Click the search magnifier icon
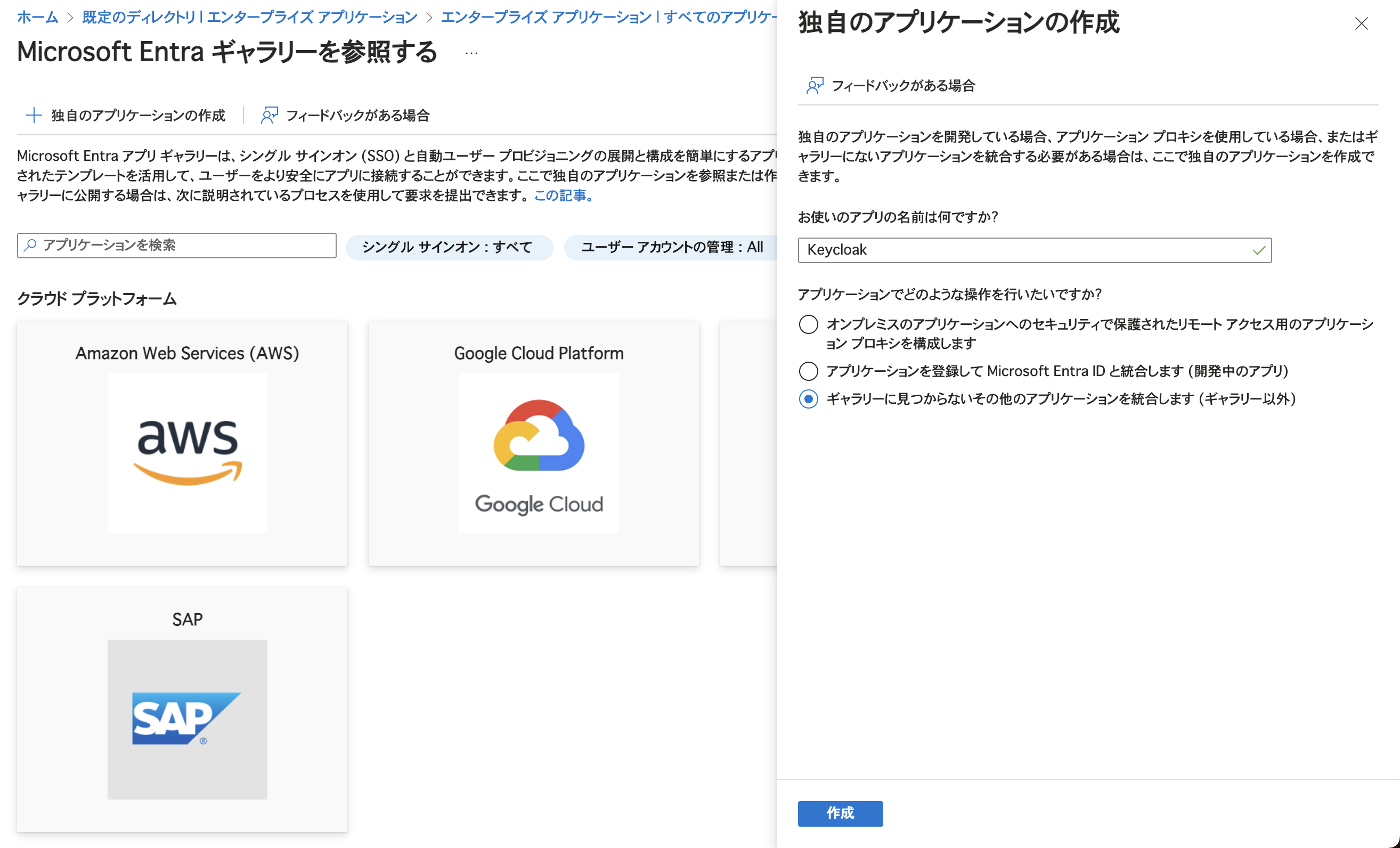The image size is (1400, 848). 31,245
